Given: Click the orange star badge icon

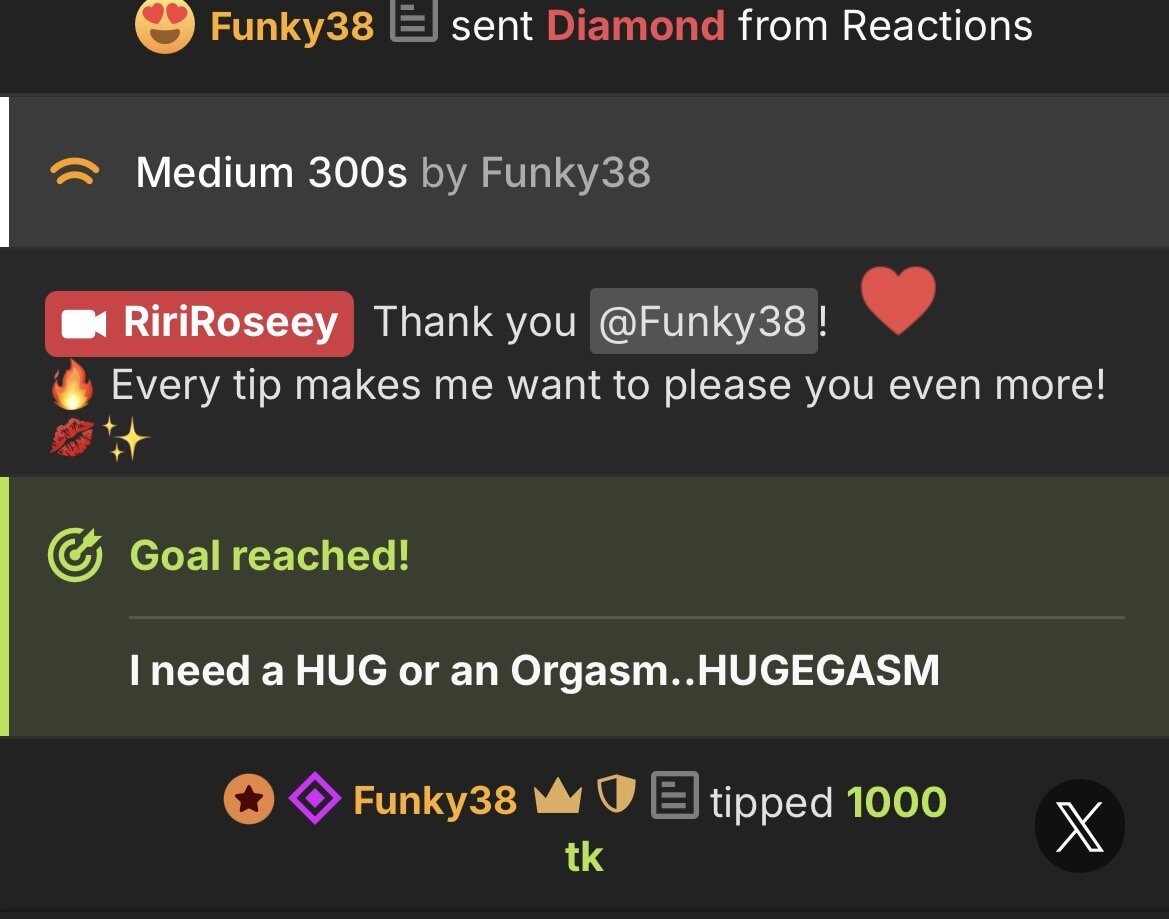Looking at the screenshot, I should (249, 799).
